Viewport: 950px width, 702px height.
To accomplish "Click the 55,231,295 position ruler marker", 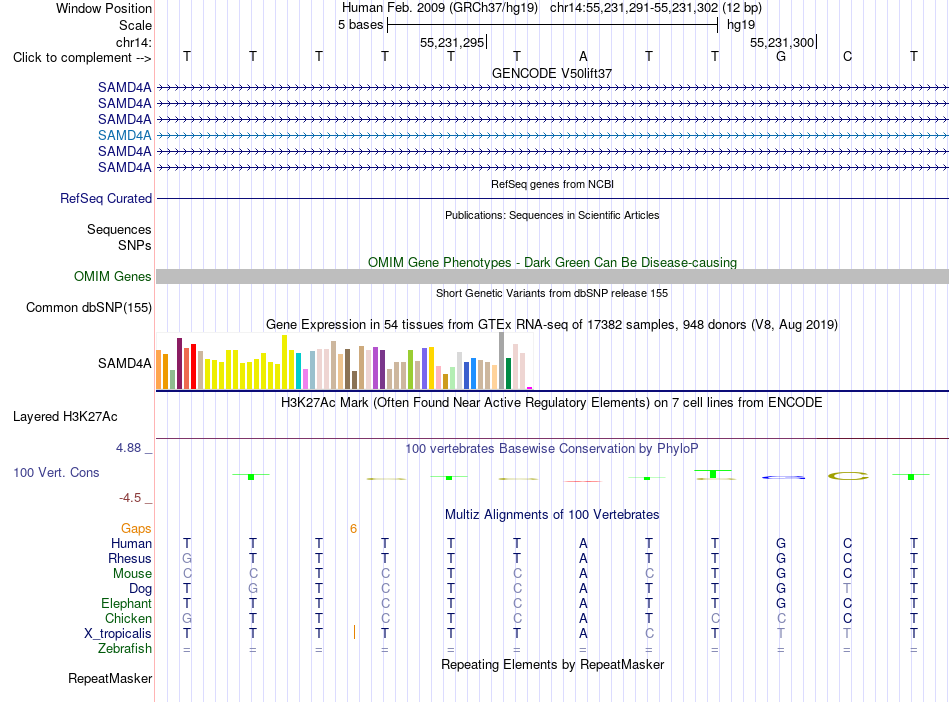I will (x=453, y=42).
